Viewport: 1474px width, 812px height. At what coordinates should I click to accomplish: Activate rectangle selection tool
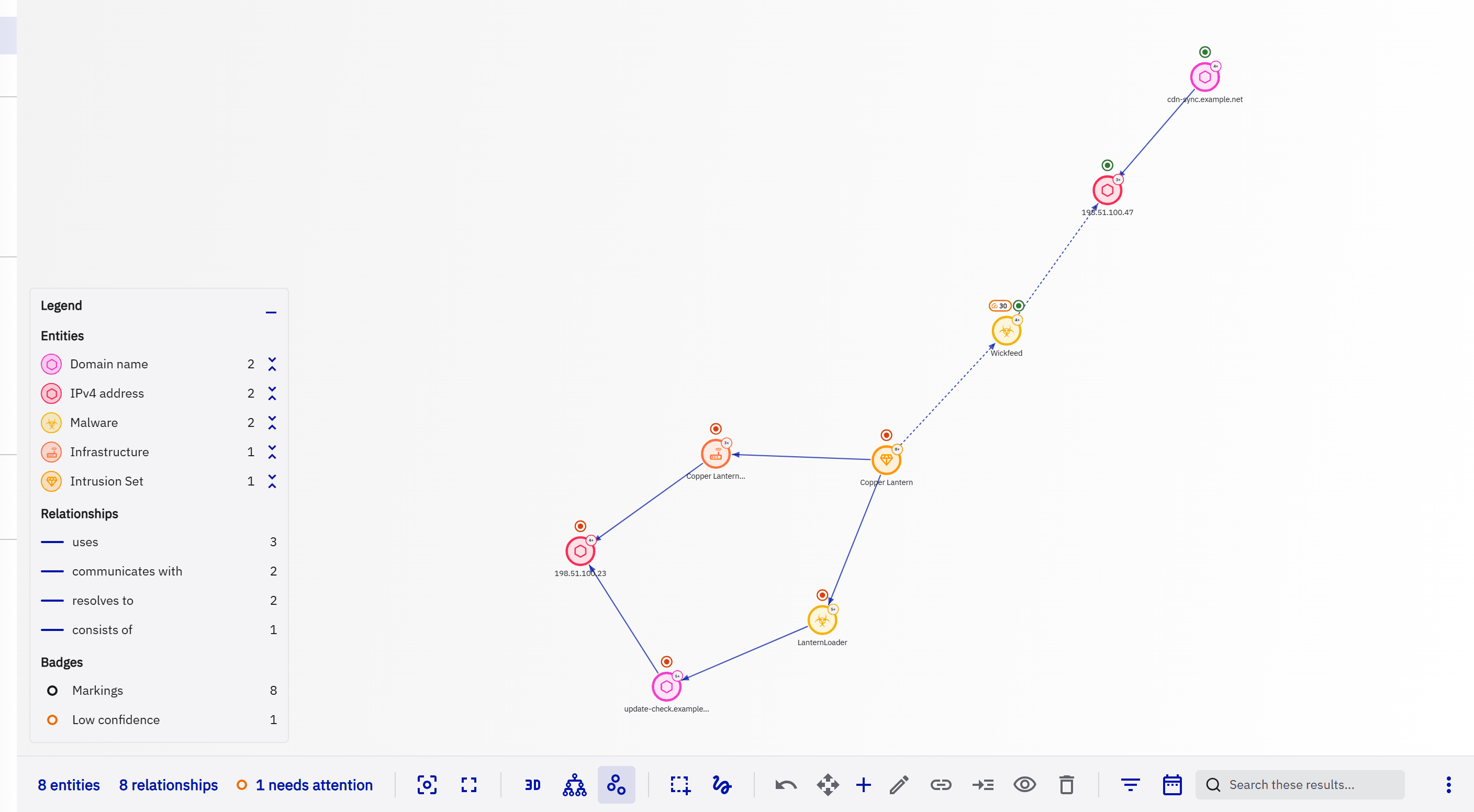680,785
